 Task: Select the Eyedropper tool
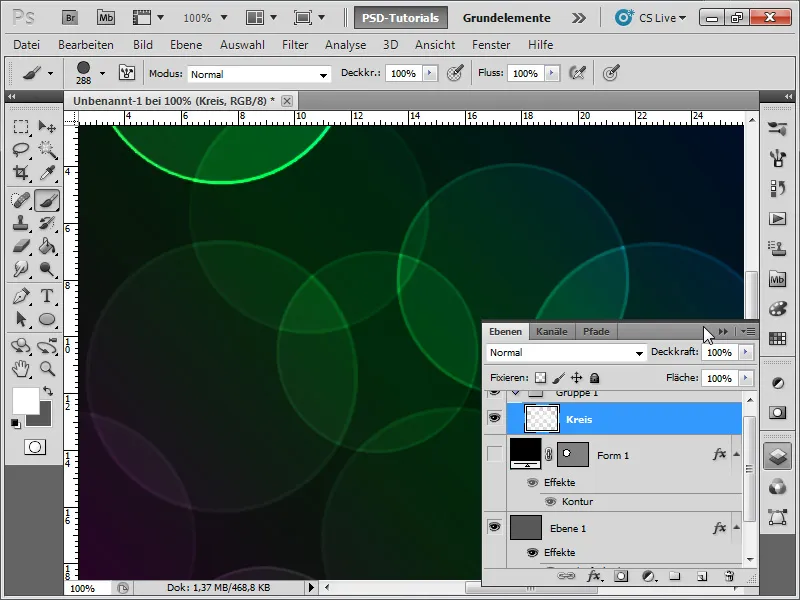[x=47, y=173]
